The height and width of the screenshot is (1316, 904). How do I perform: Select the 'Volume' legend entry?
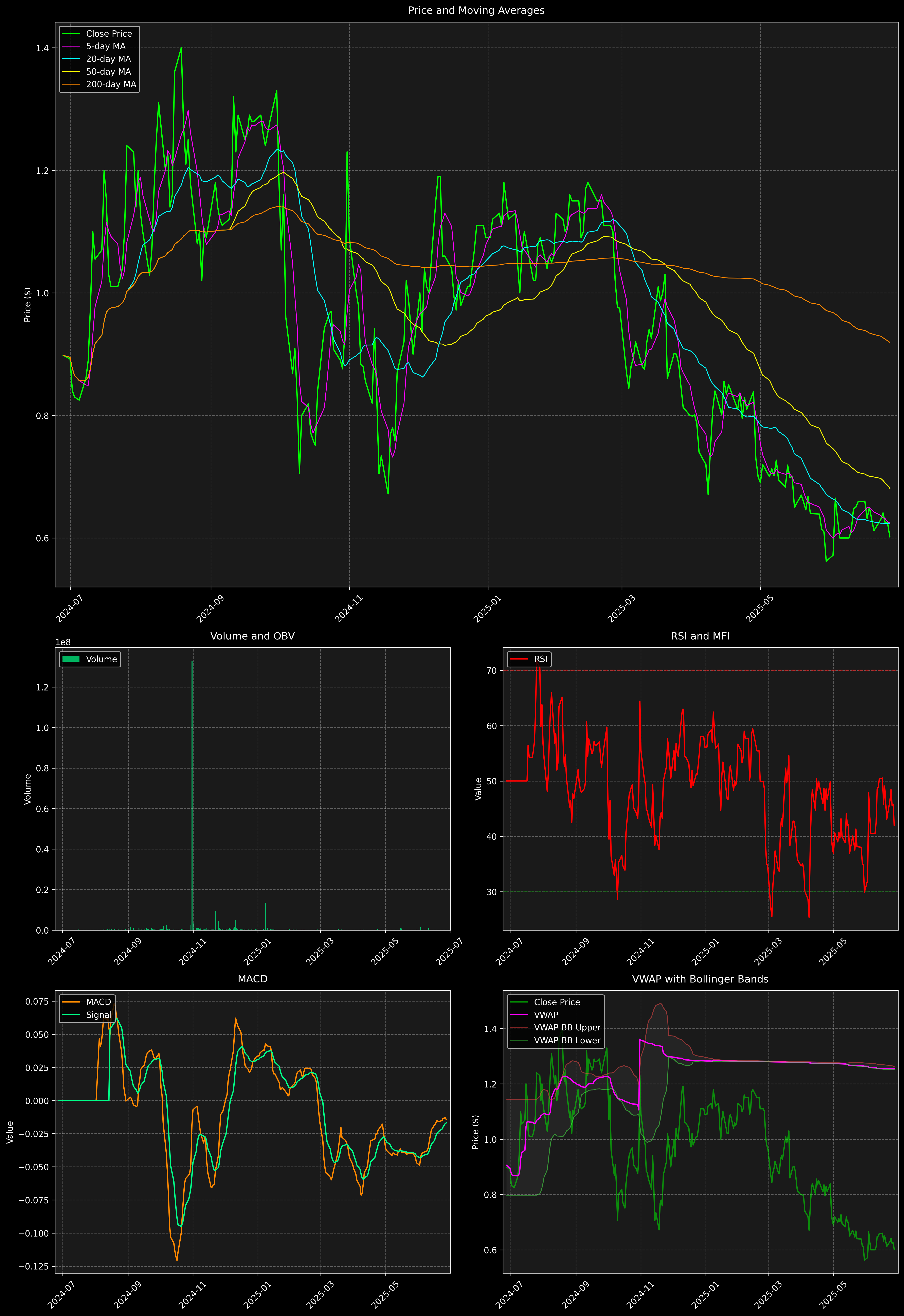[x=90, y=659]
